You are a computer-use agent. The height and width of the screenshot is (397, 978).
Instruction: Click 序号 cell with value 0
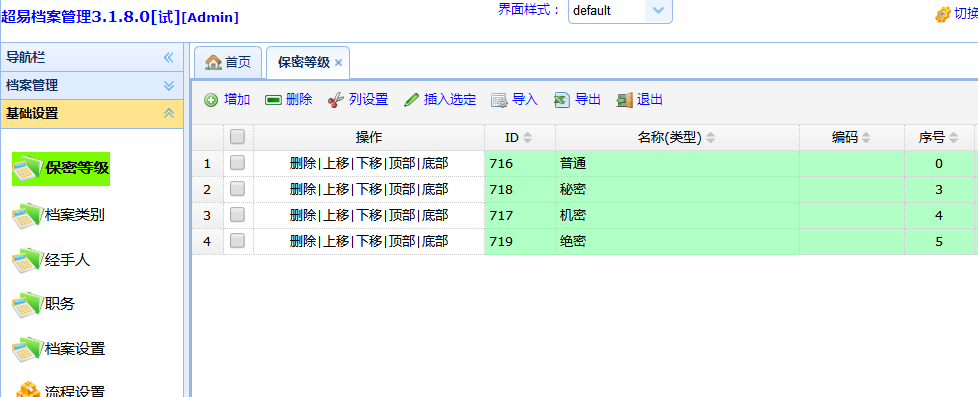[x=939, y=164]
